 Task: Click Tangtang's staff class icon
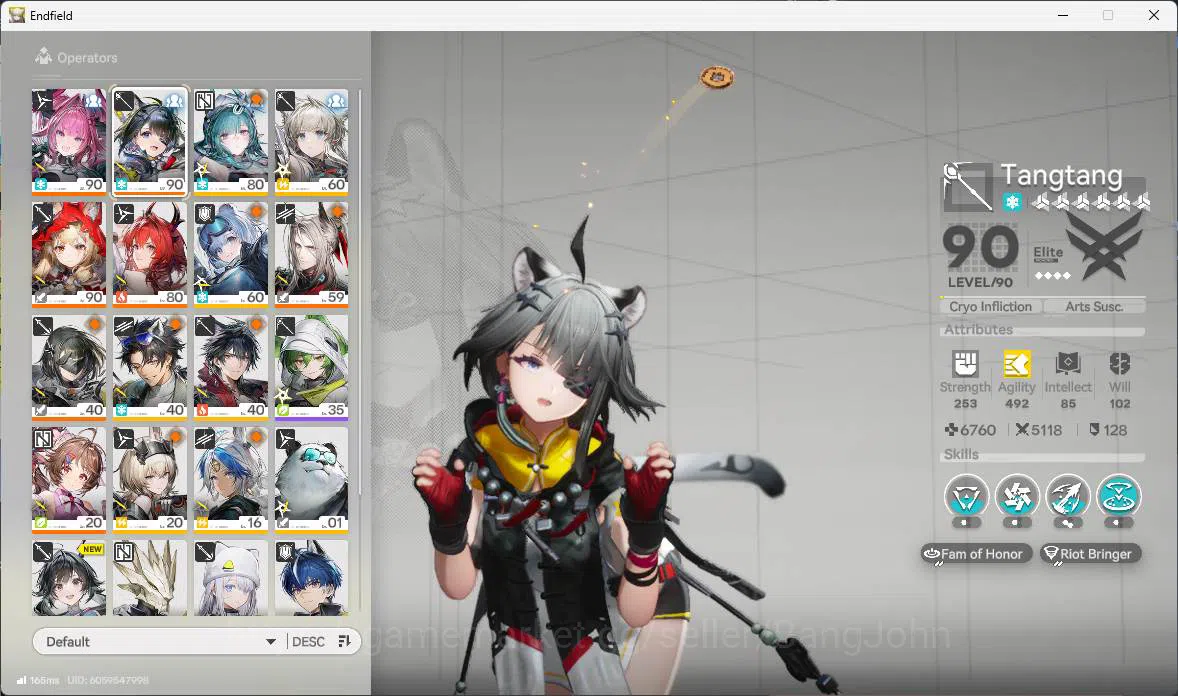968,186
